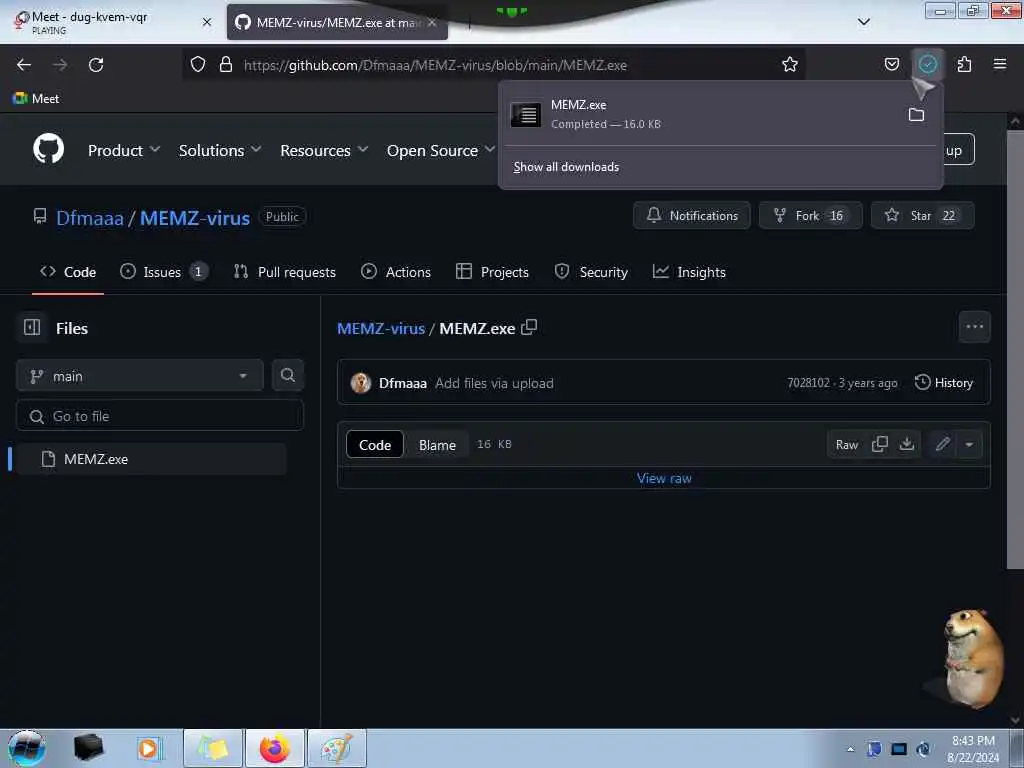The image size is (1024, 768).
Task: View site security via the padlock icon
Action: click(x=226, y=65)
